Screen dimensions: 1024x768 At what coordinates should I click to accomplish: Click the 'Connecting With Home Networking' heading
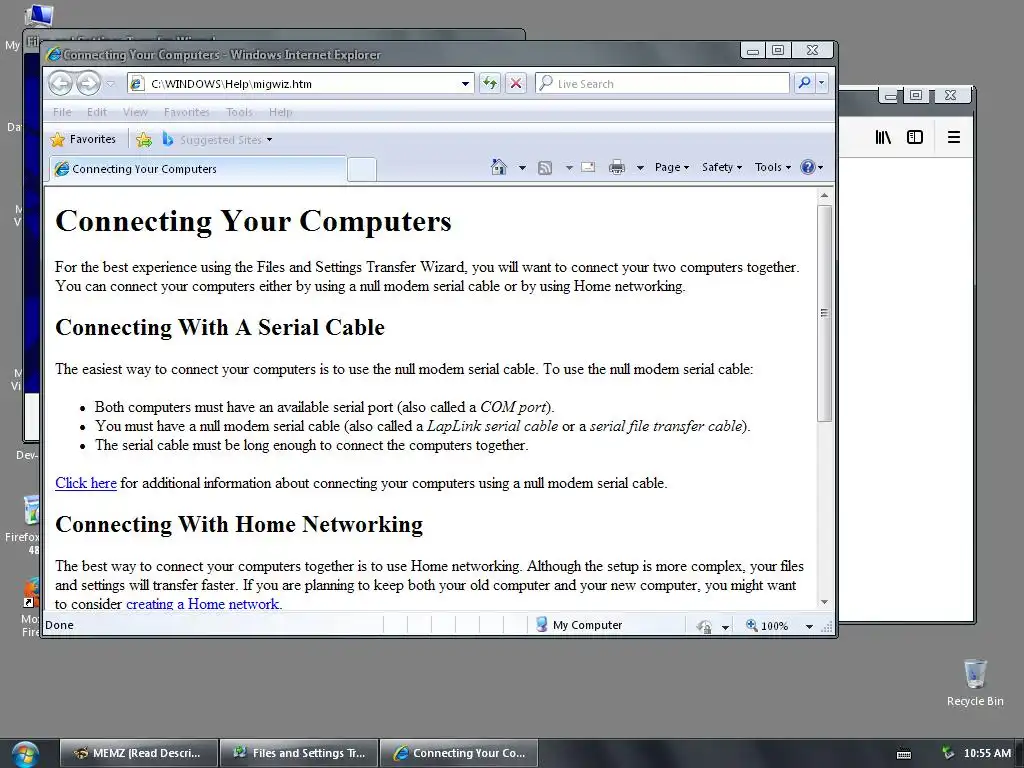point(239,524)
